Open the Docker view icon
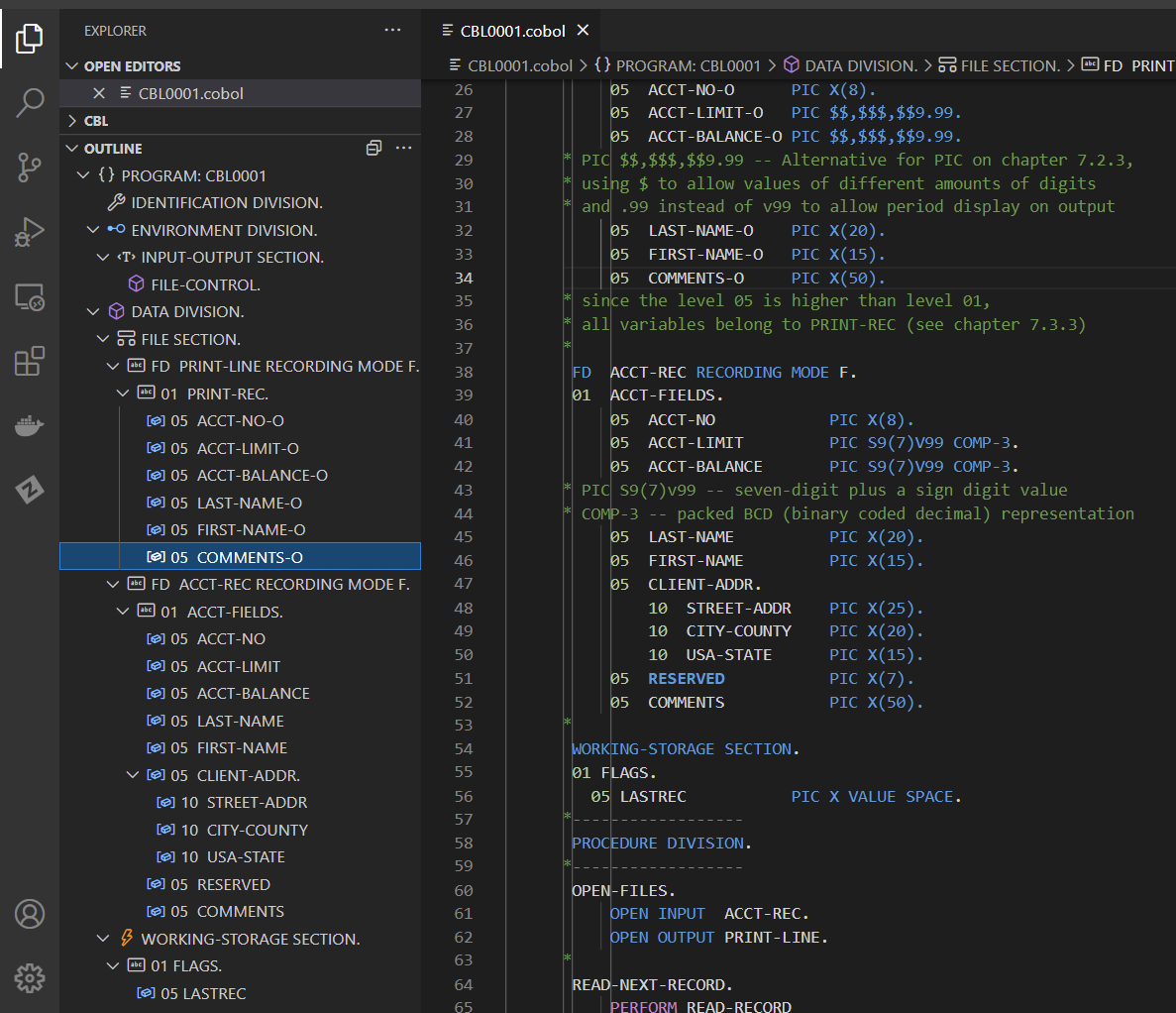This screenshot has width=1176, height=1013. click(30, 426)
